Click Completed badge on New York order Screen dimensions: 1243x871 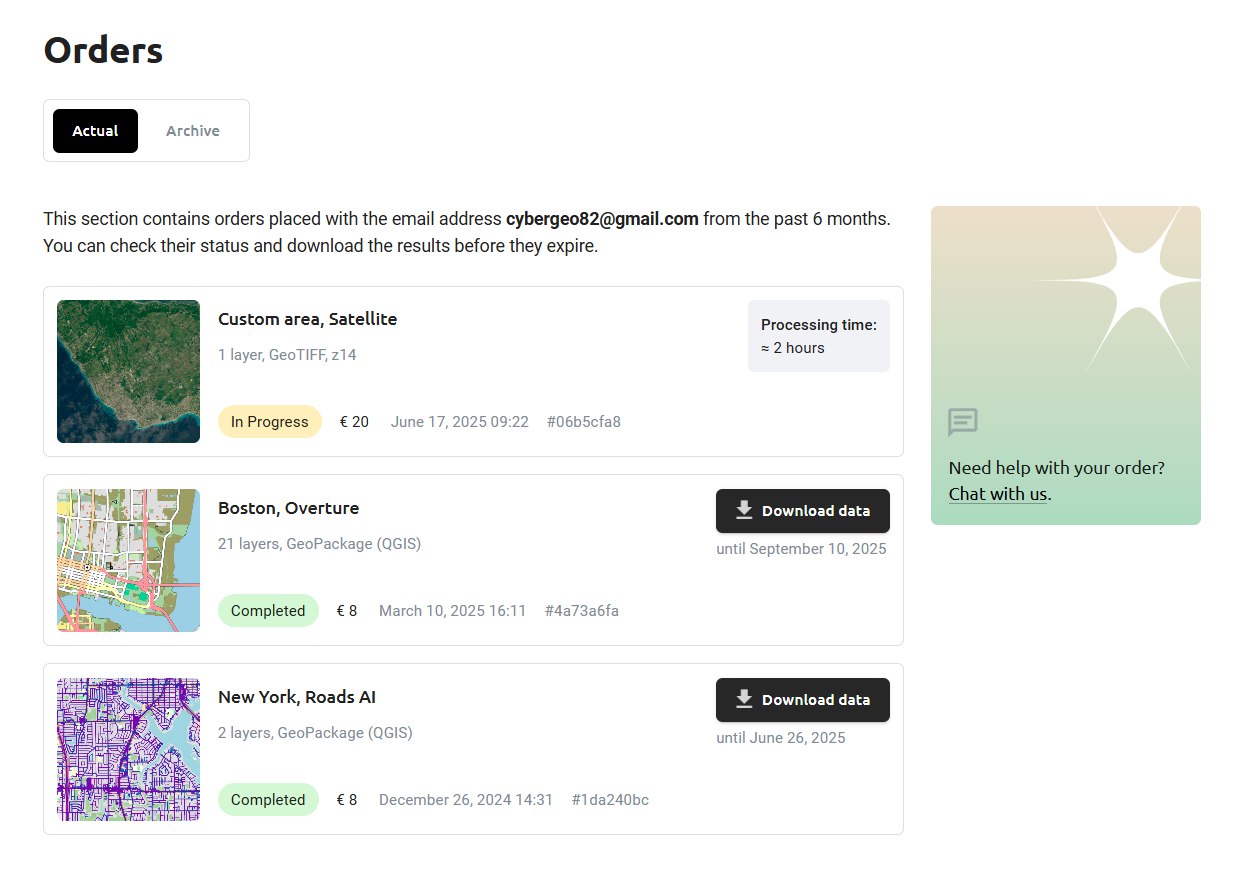tap(268, 800)
